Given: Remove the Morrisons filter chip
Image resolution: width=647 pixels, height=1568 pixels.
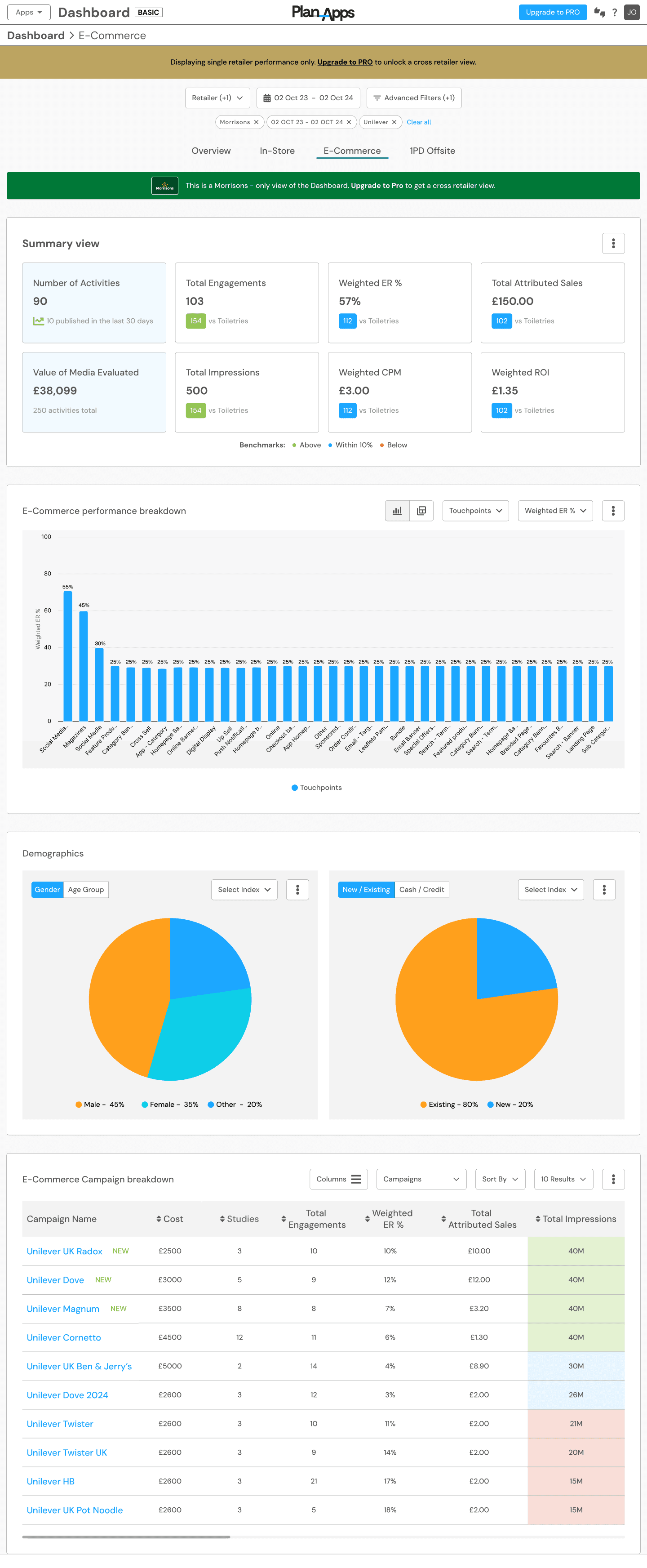Looking at the screenshot, I should (x=256, y=122).
